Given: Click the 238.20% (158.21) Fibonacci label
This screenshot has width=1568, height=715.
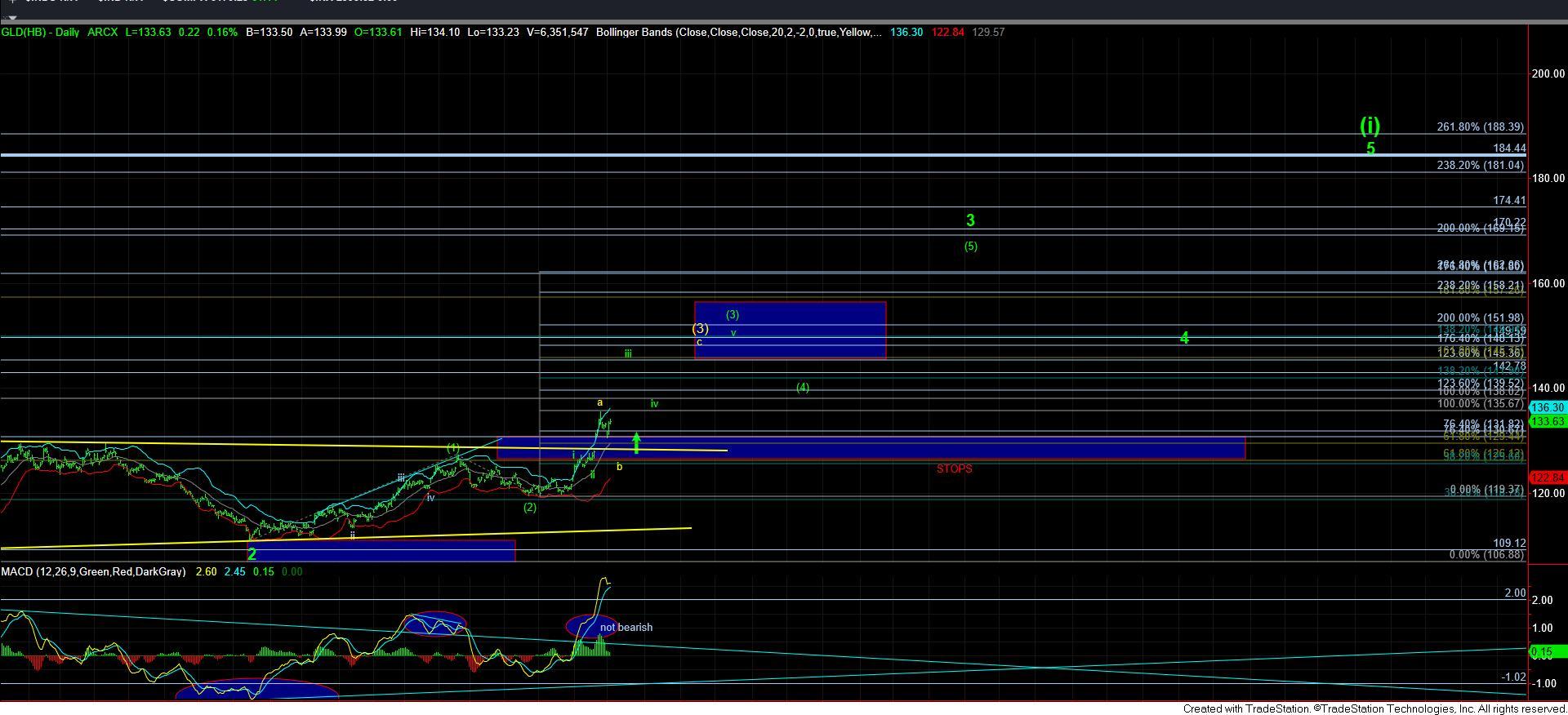Looking at the screenshot, I should (x=1480, y=286).
